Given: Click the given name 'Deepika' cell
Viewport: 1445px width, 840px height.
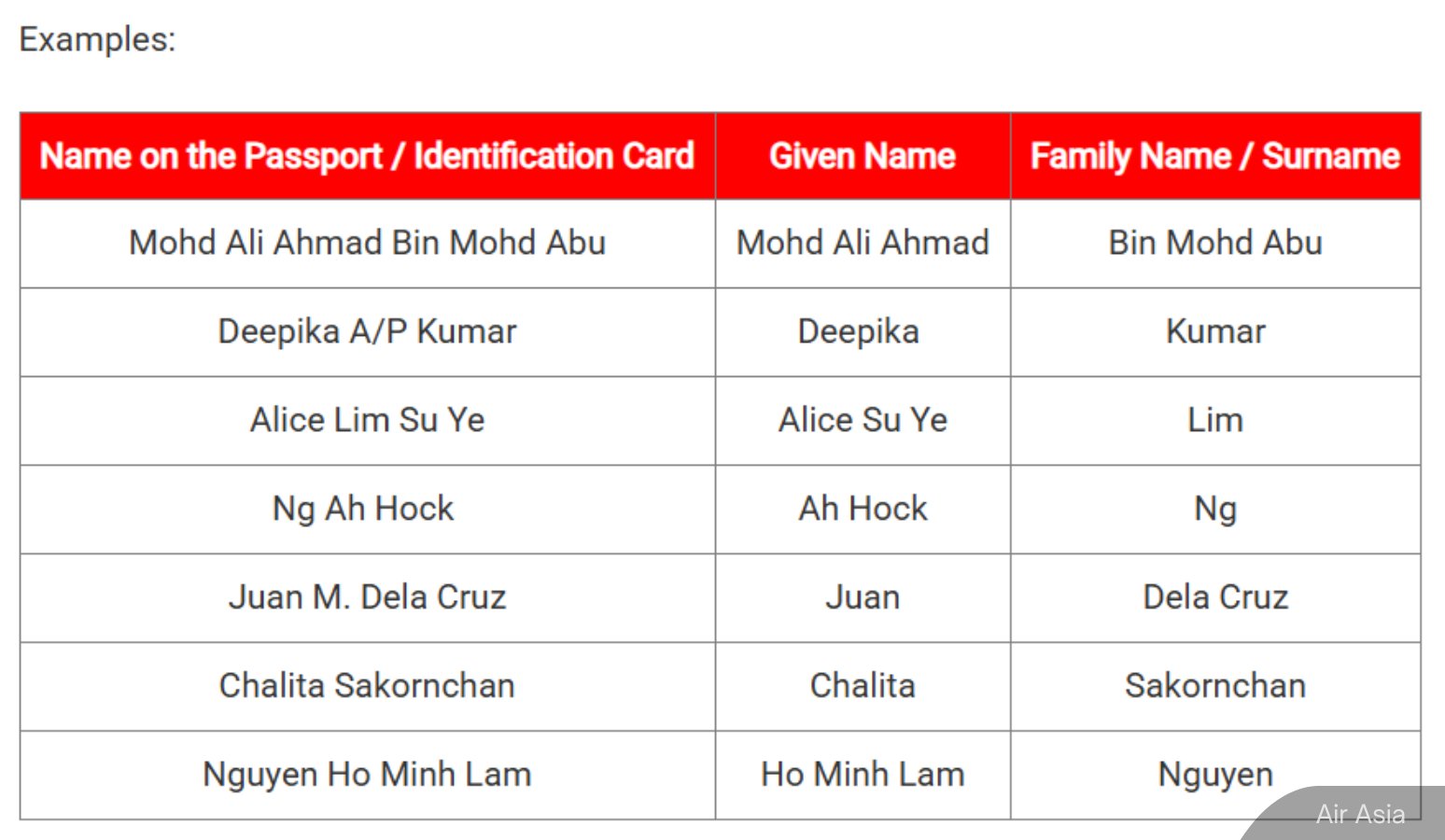Looking at the screenshot, I should (863, 332).
